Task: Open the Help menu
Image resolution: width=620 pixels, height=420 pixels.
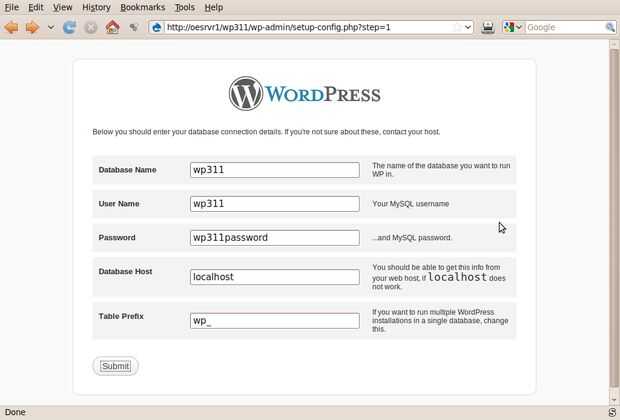Action: point(214,7)
